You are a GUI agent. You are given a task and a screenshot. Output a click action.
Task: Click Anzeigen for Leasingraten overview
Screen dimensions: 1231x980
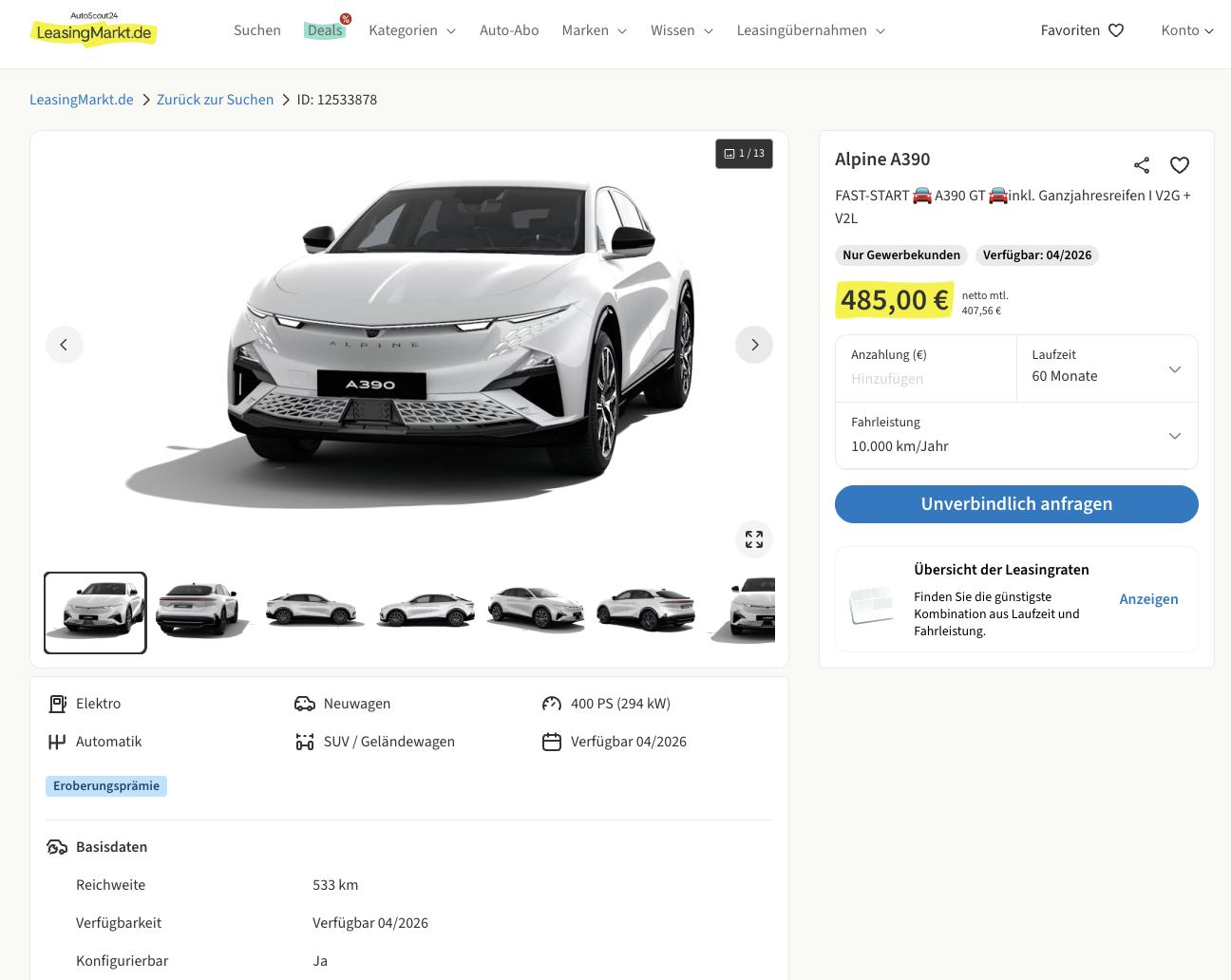(1148, 599)
